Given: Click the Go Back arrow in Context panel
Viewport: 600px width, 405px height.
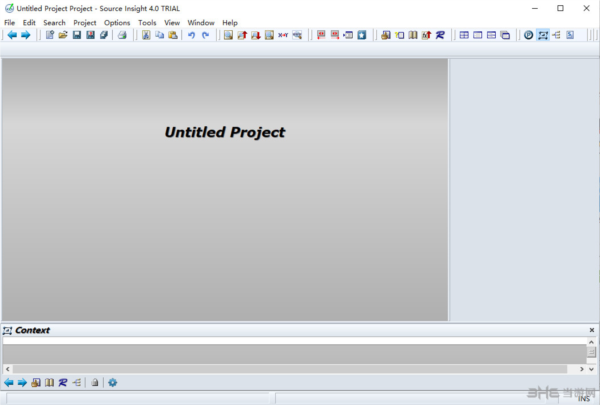Looking at the screenshot, I should 9,382.
